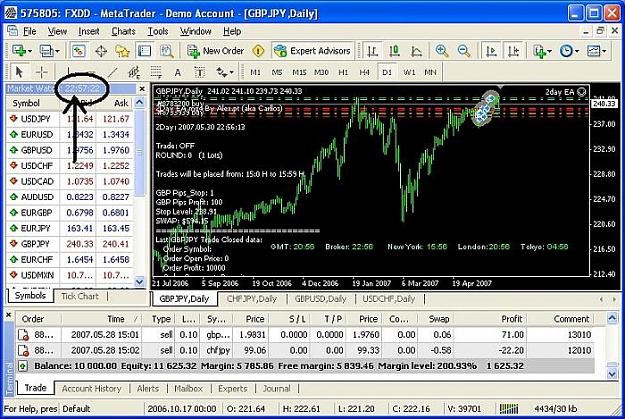Toggle chart Auto Scroll
The width and height of the screenshot is (625, 419).
(491, 51)
